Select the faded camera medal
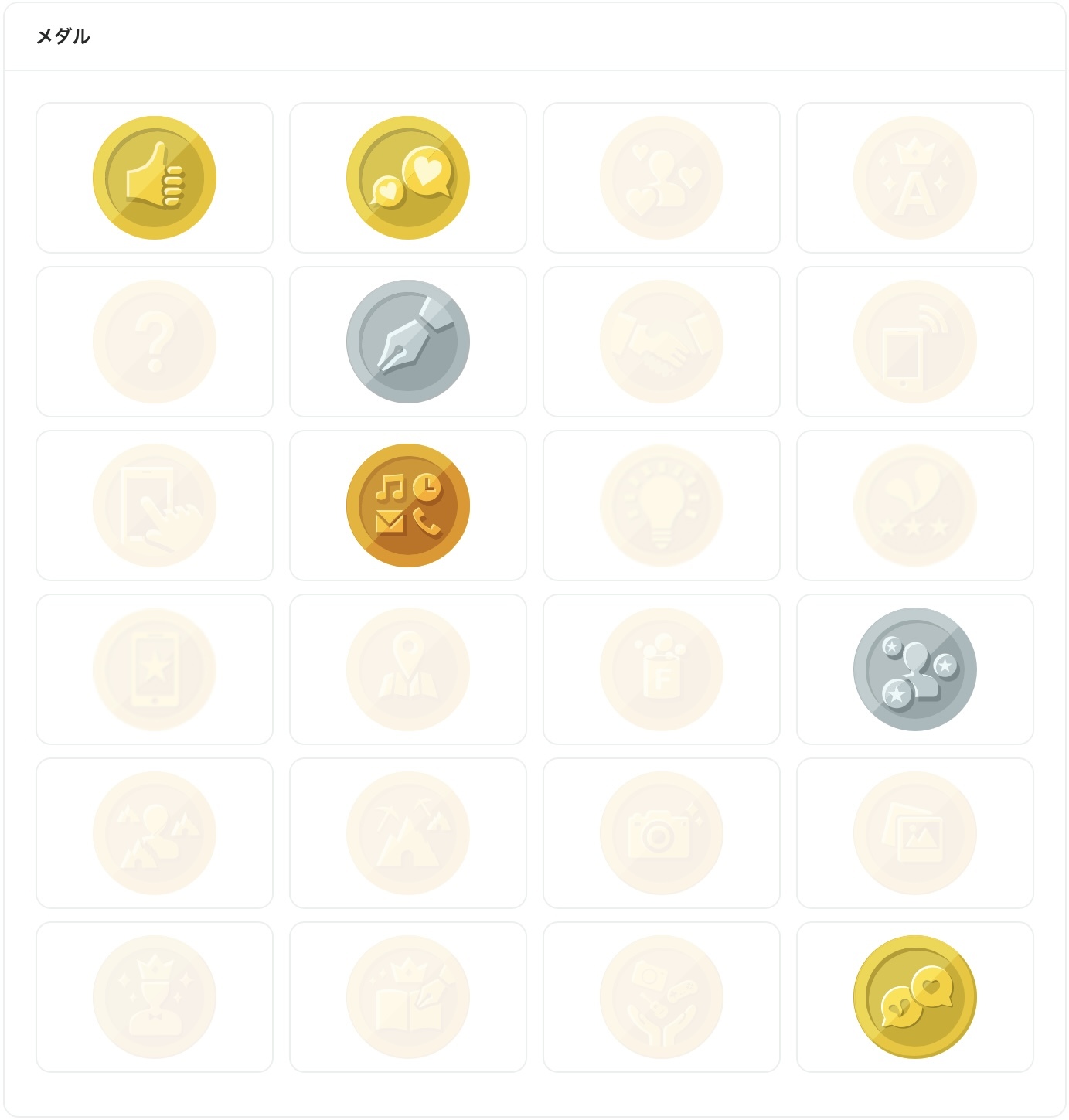Viewport: 1069px width, 1120px height. [662, 833]
